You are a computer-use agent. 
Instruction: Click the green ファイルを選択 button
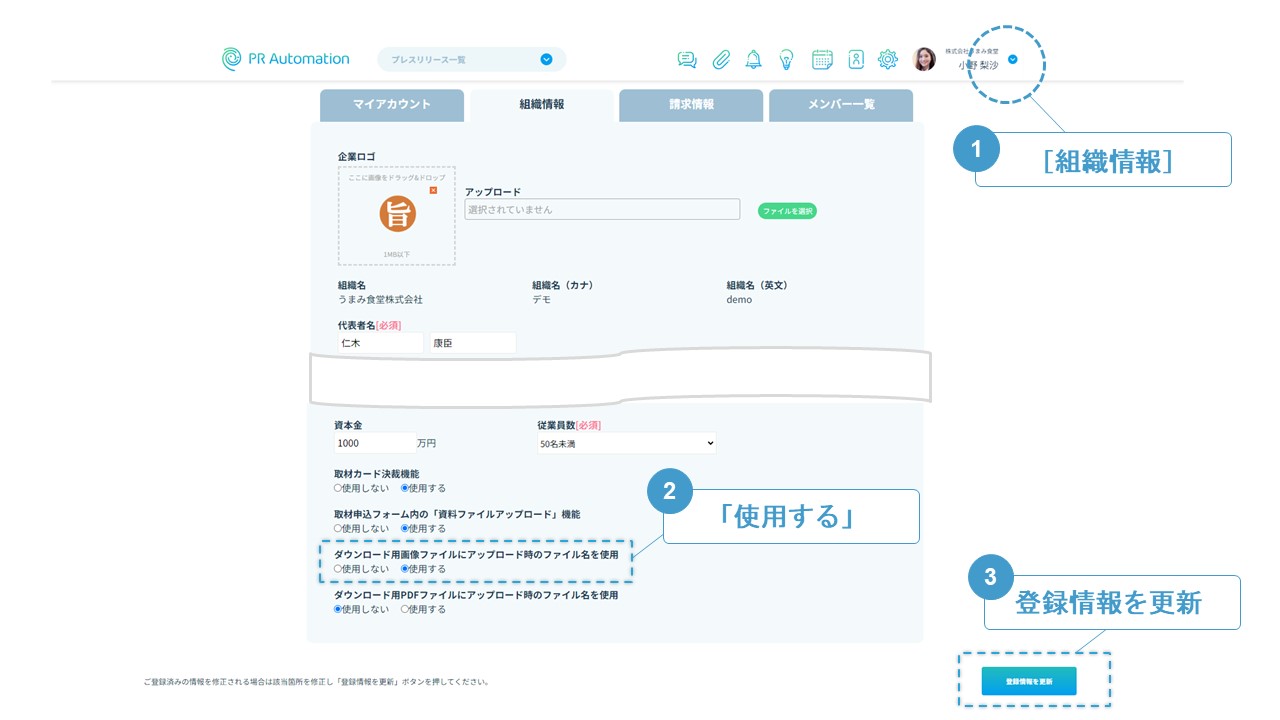point(787,211)
